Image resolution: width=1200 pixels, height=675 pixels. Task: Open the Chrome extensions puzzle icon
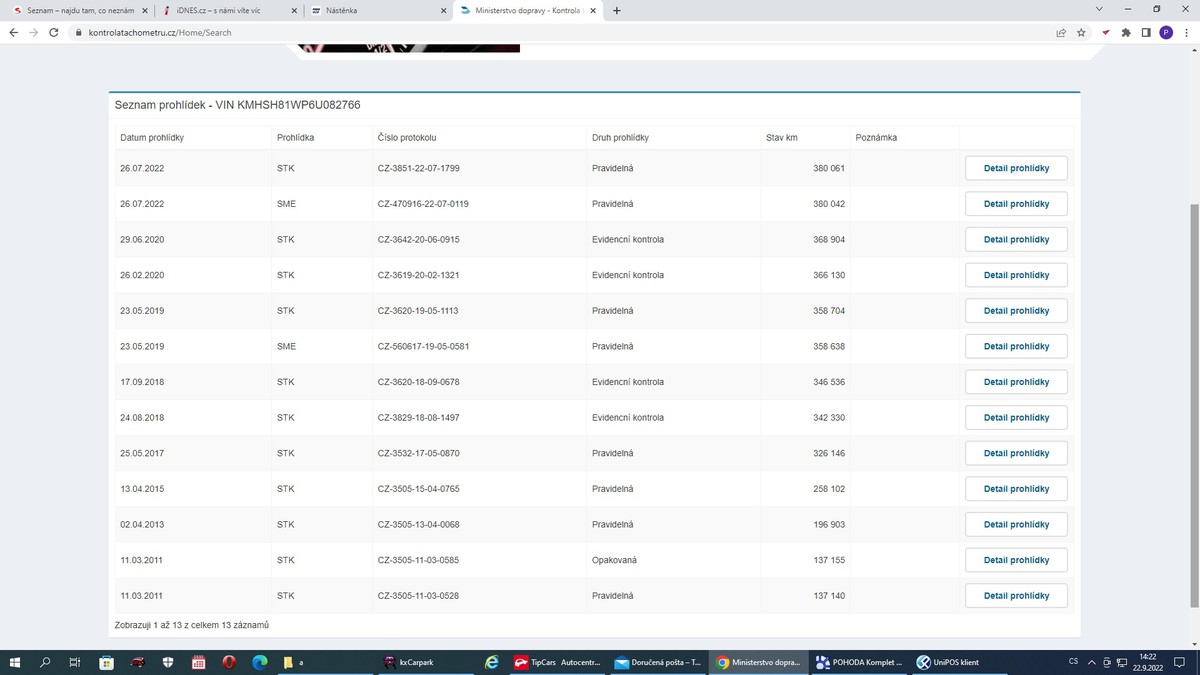click(1126, 32)
